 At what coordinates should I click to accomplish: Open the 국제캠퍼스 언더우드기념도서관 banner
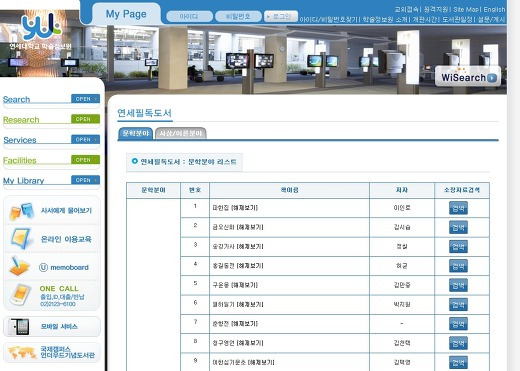pos(52,352)
